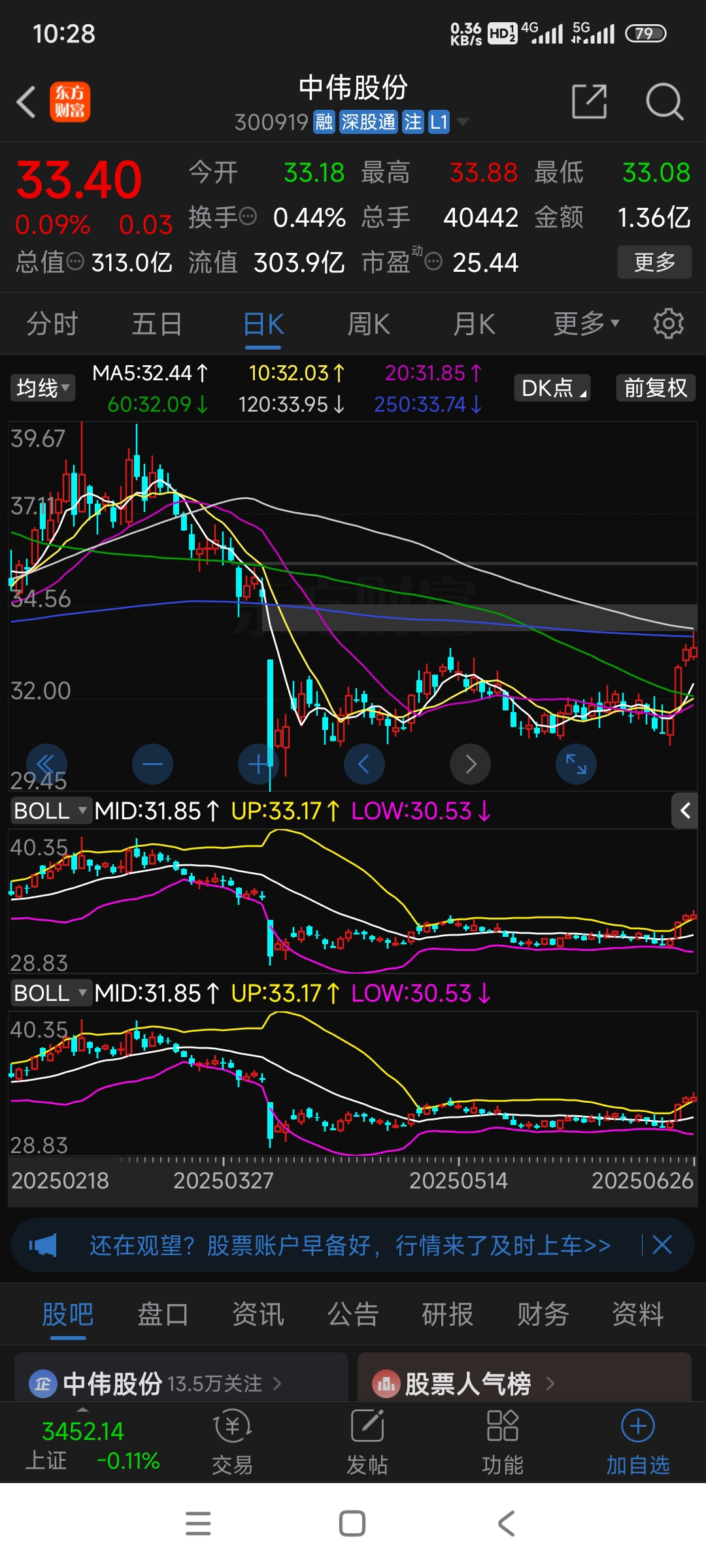Expand chart to fullscreen
The width and height of the screenshot is (706, 1568).
576,764
